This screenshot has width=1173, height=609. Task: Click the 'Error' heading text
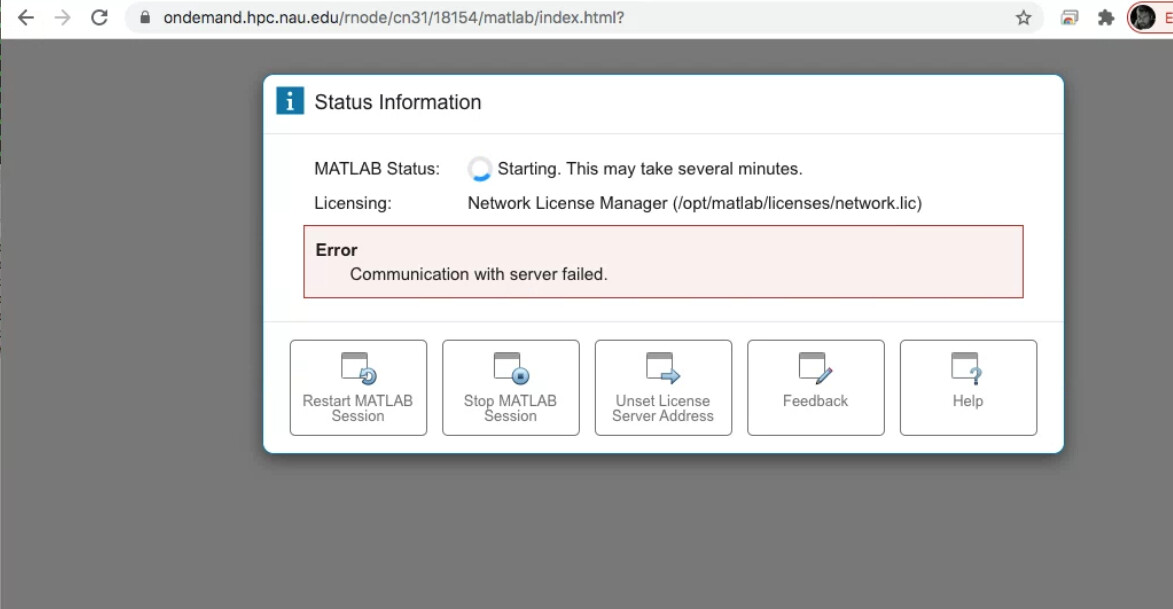click(337, 250)
